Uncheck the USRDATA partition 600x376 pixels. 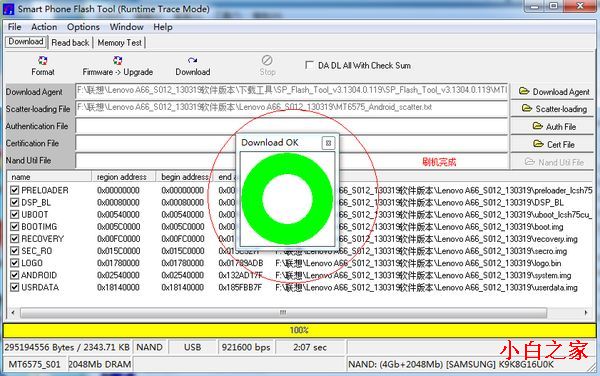click(15, 287)
